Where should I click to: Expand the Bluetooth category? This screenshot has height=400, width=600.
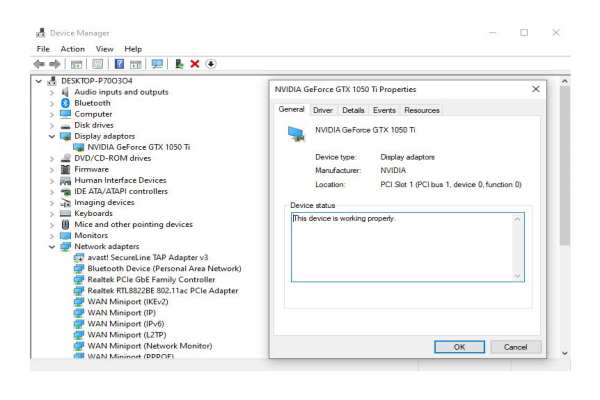point(52,103)
